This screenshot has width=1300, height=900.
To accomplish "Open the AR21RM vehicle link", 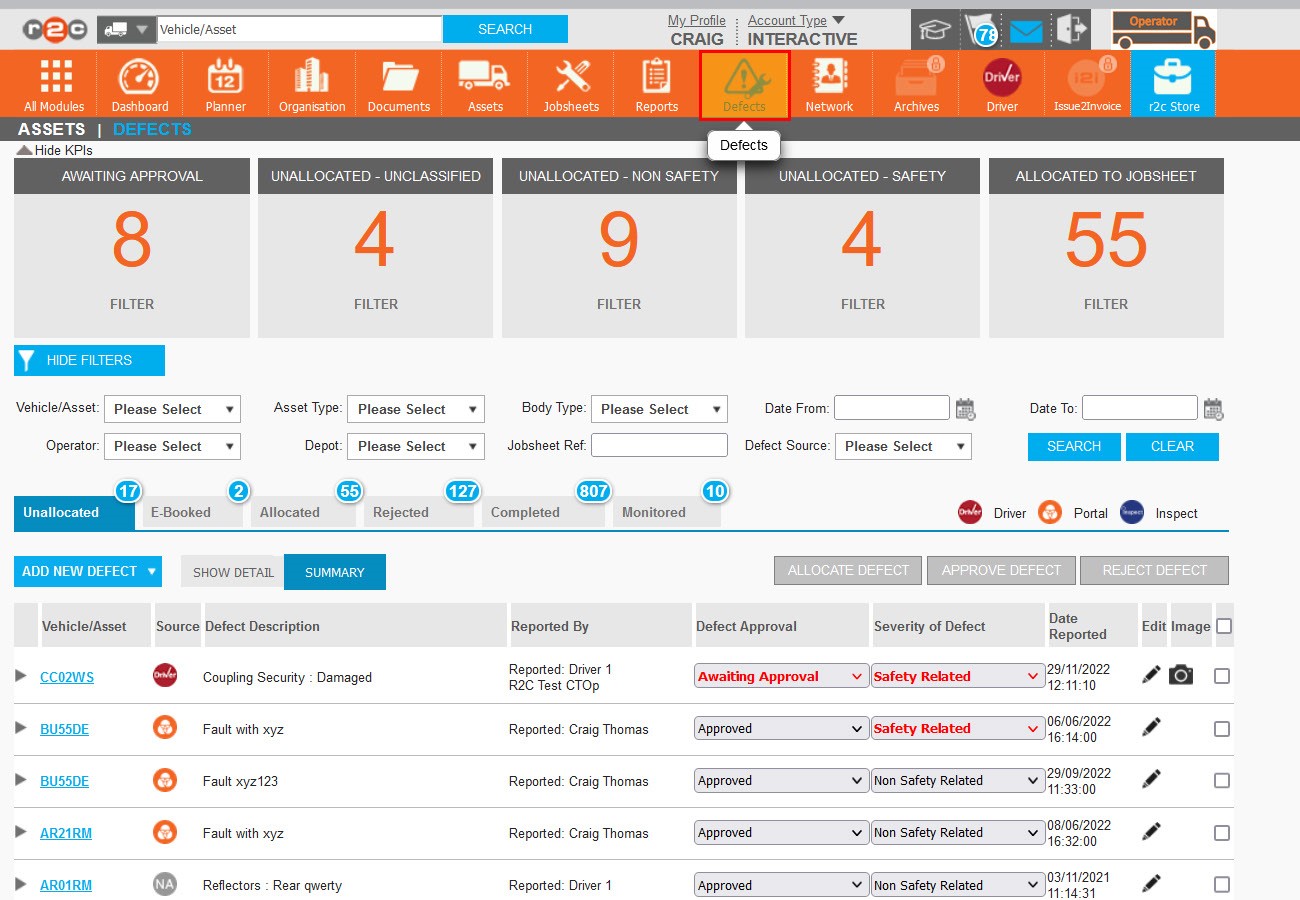I will click(x=66, y=833).
